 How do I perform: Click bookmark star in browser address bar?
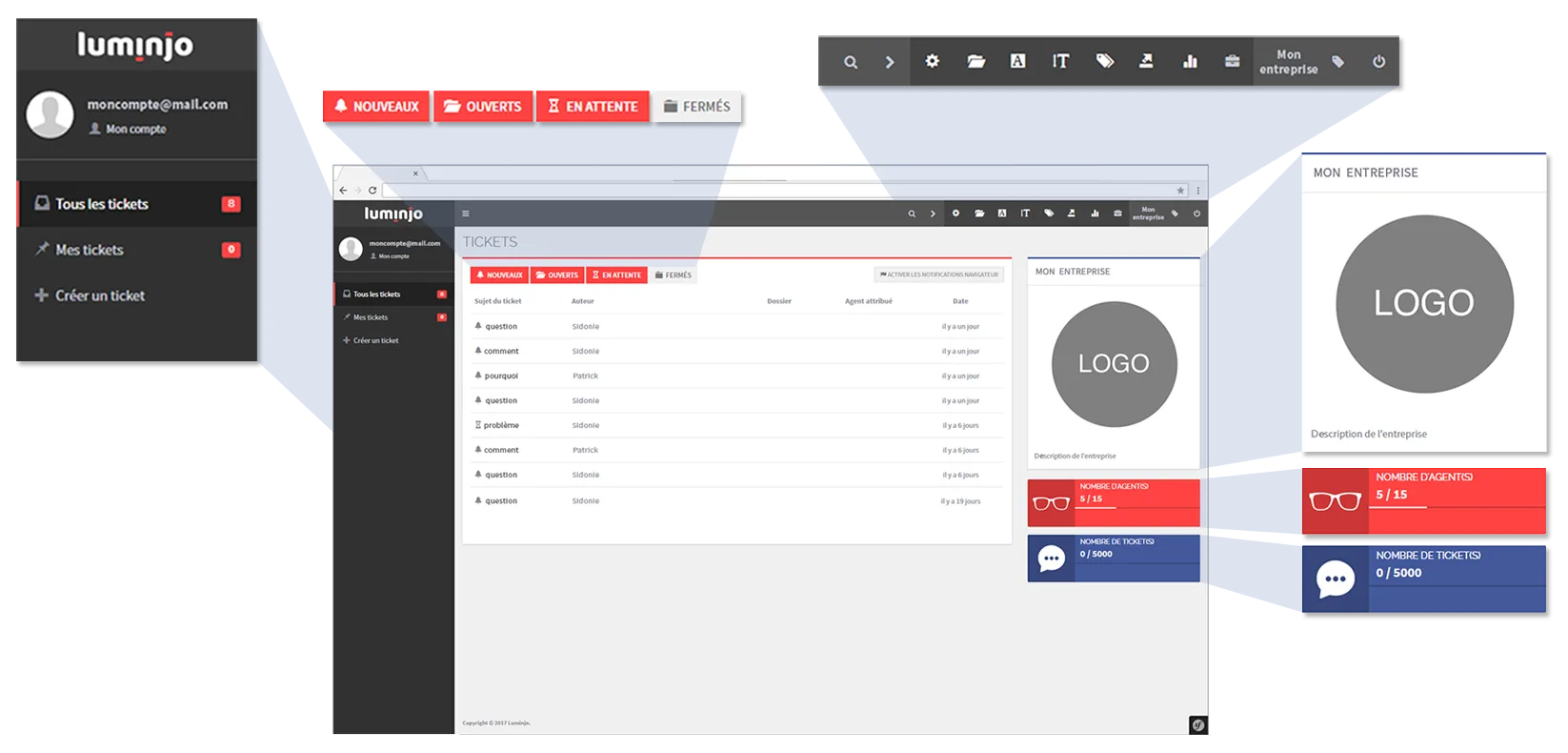(x=1180, y=191)
